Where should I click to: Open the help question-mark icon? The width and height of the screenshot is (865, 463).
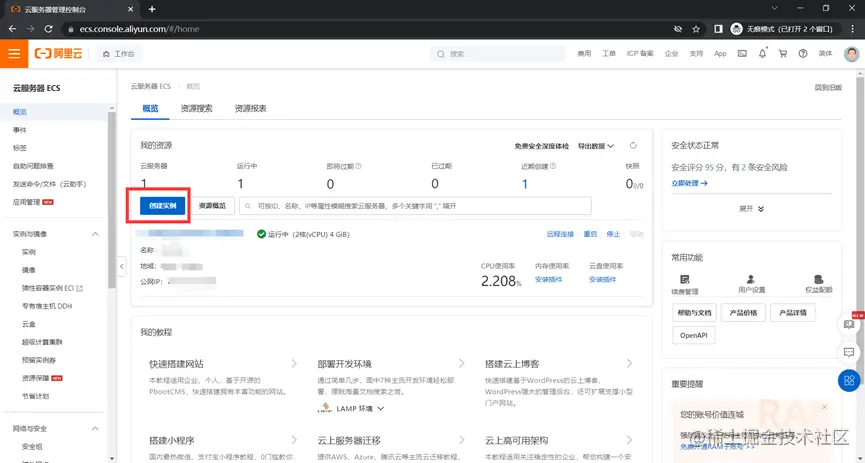[x=803, y=54]
